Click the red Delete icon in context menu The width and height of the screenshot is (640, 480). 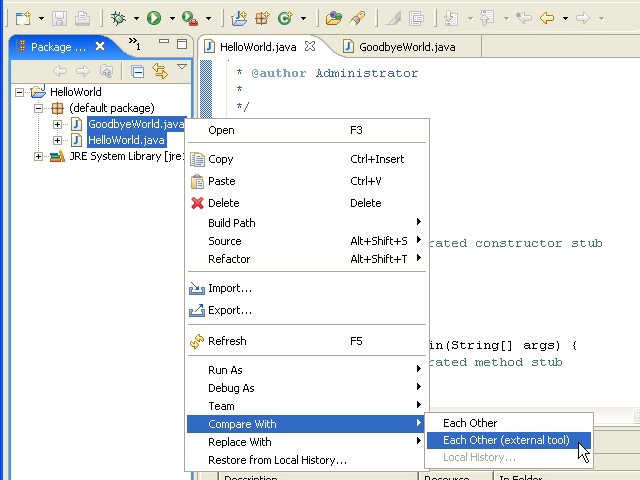(x=197, y=203)
